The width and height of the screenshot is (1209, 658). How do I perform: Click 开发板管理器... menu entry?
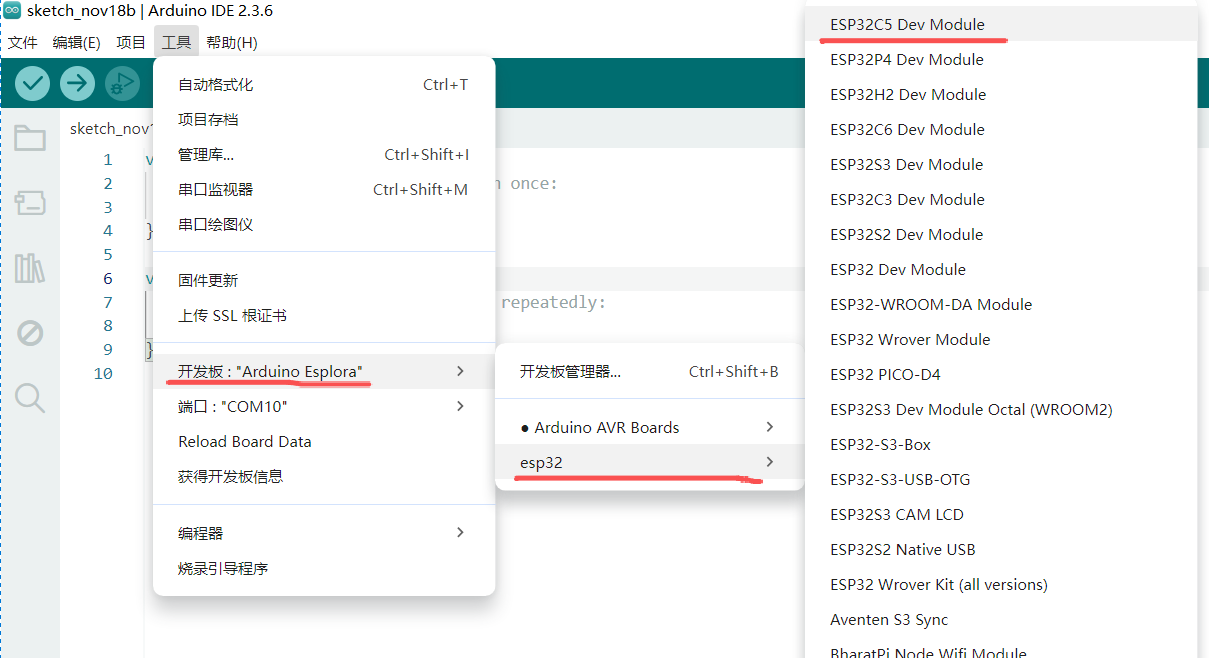pos(570,372)
